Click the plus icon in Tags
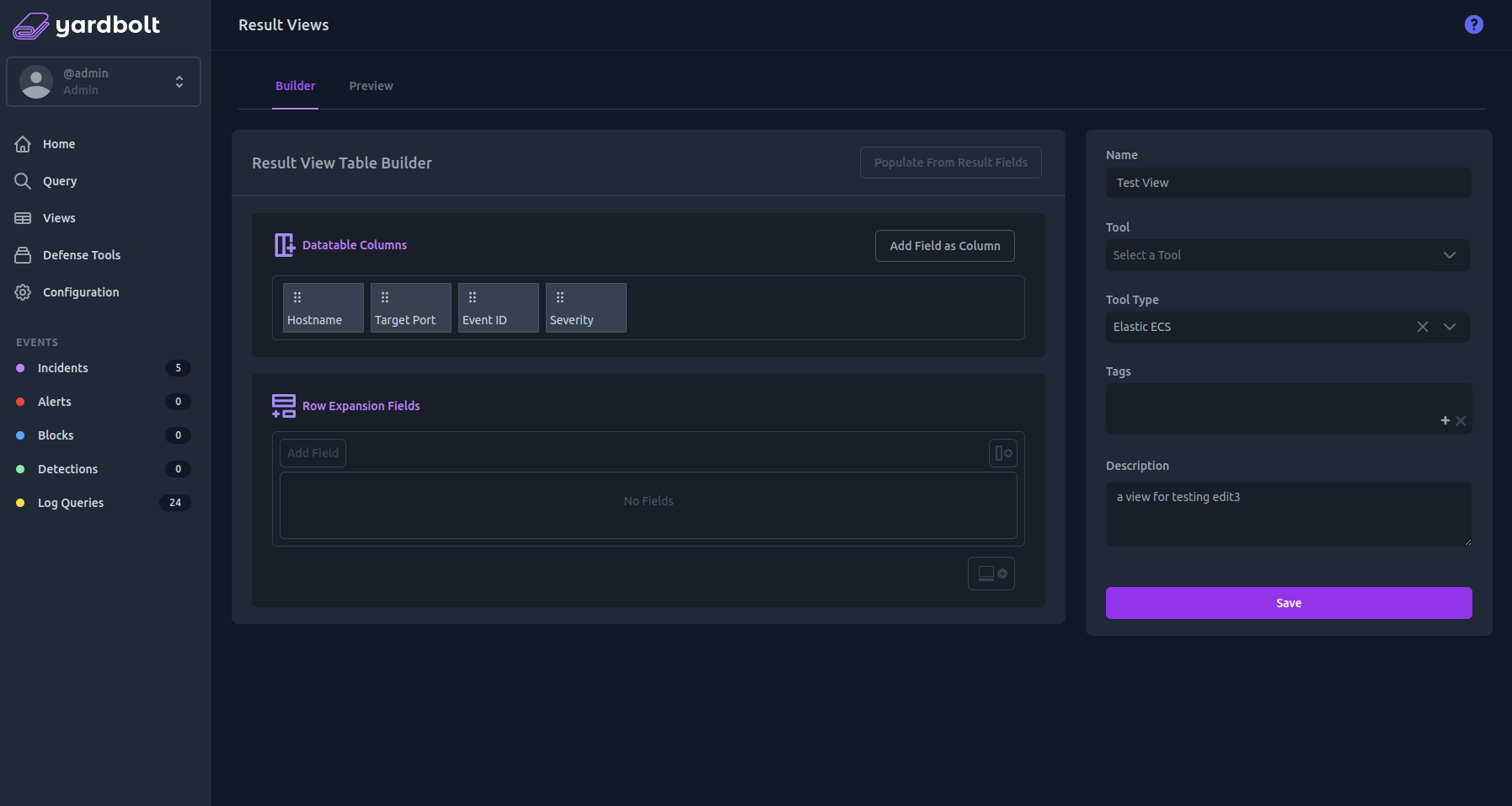This screenshot has width=1512, height=806. [1445, 420]
